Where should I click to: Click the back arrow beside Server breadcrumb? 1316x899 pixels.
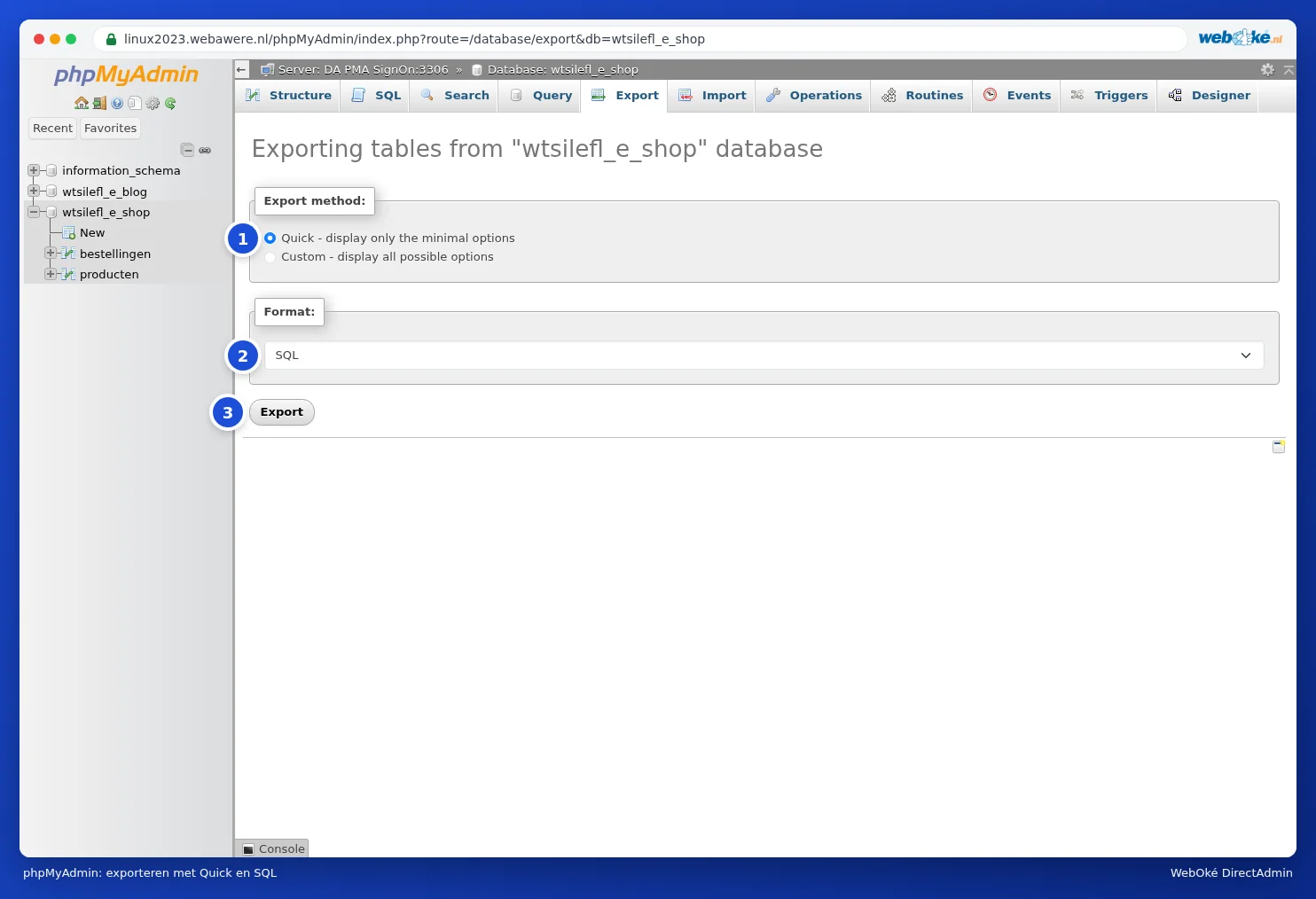coord(241,69)
